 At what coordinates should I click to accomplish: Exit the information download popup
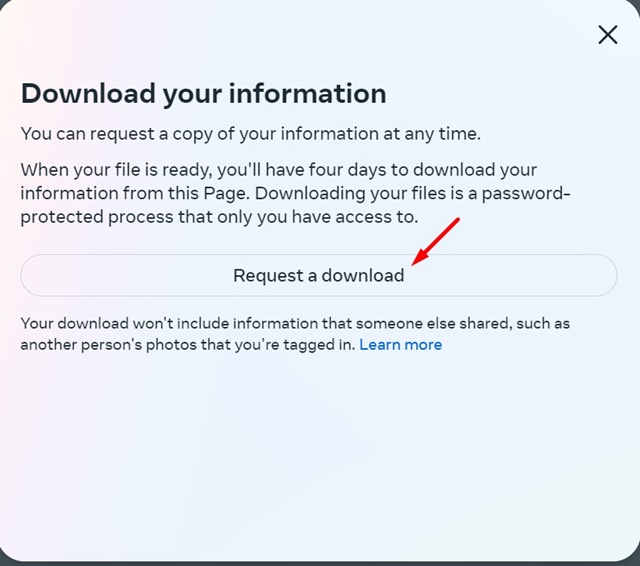pos(608,35)
